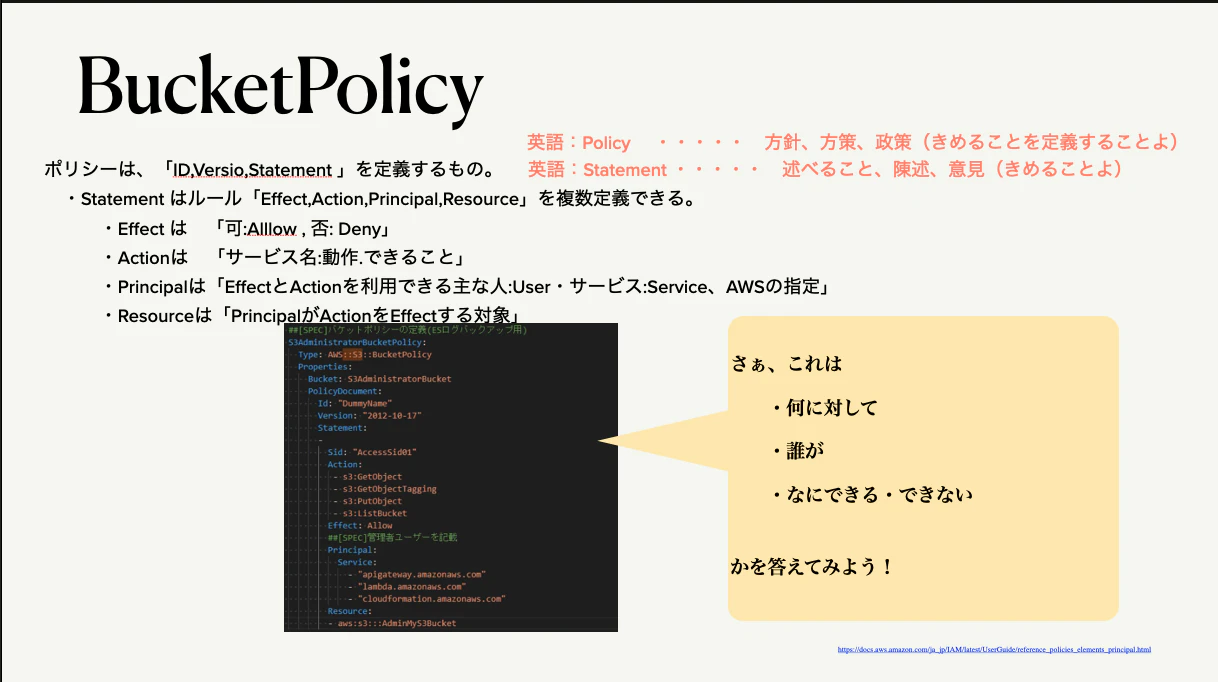
Task: Click 'PolicyDocument:' in the code
Action: pyautogui.click(x=345, y=391)
